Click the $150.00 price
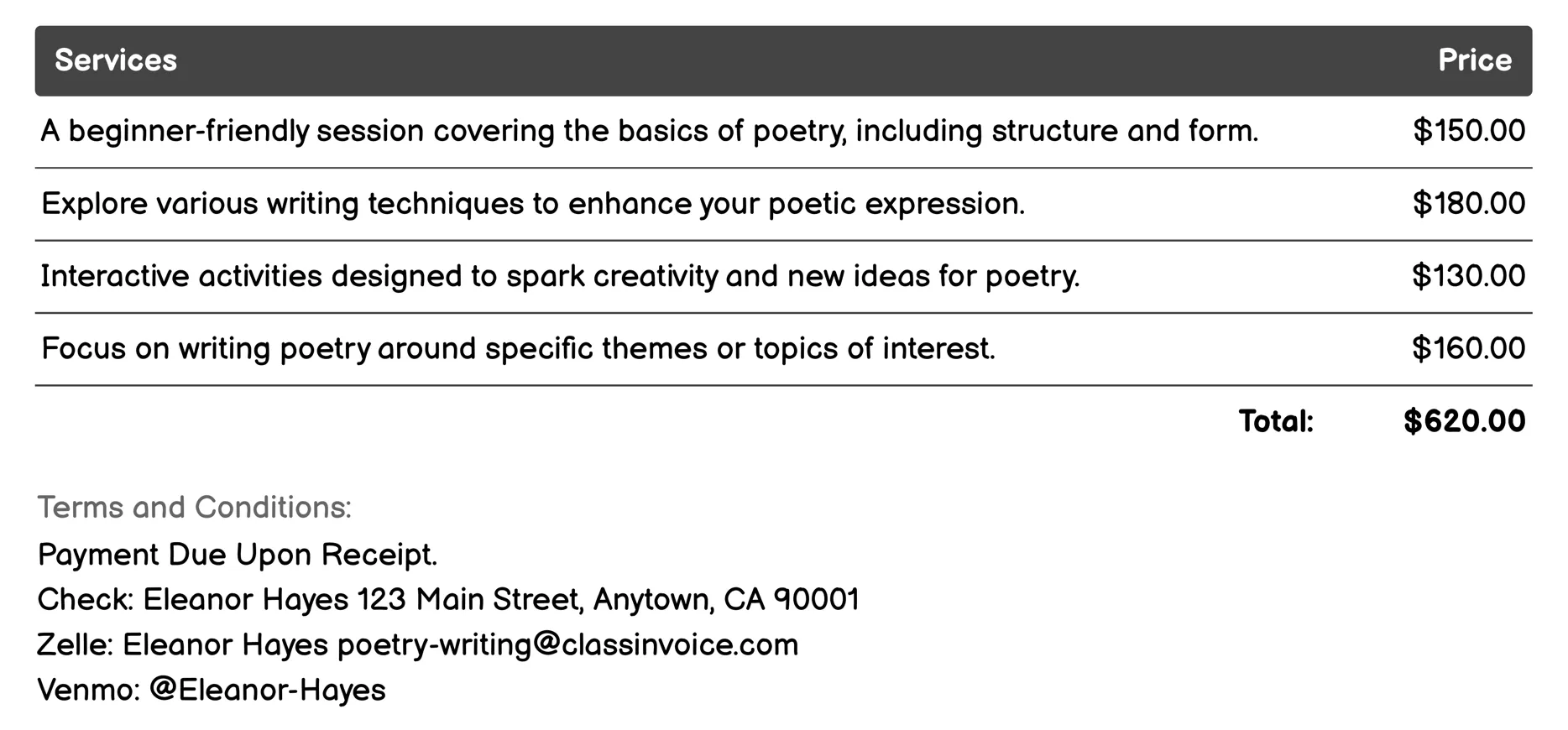 (1468, 132)
